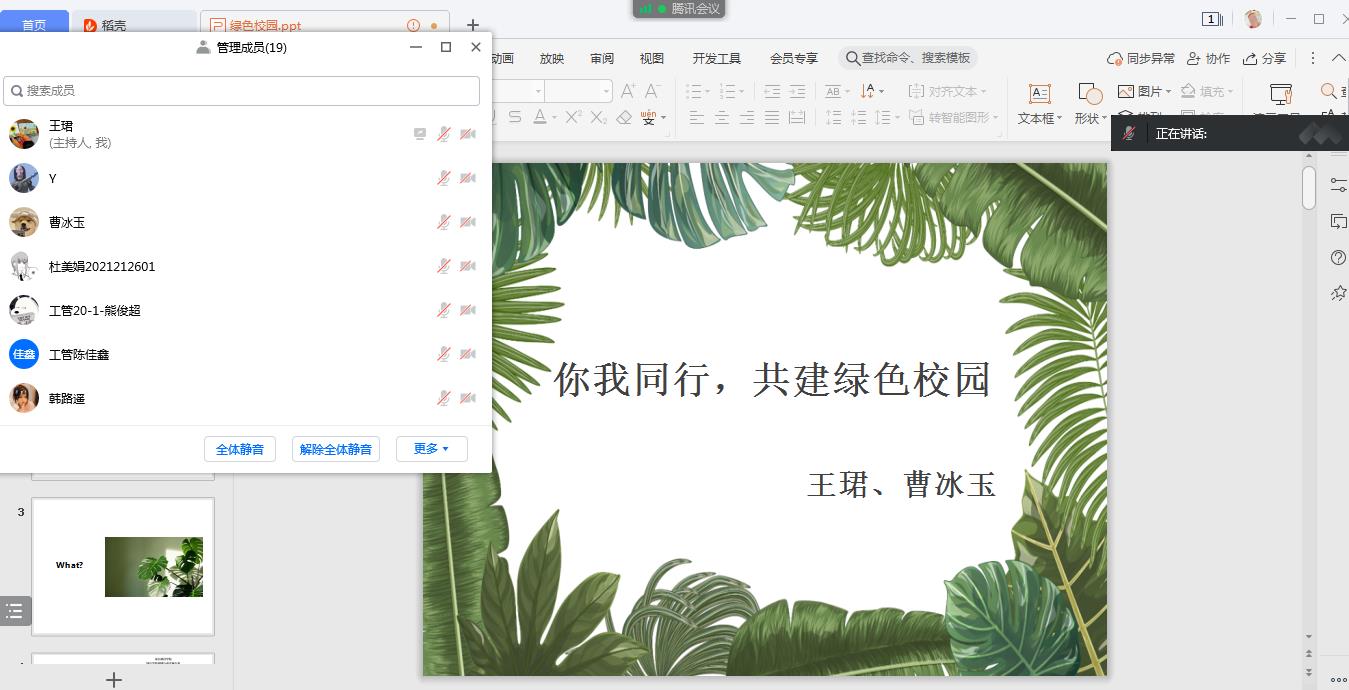Expand the 更多 dropdown in members panel
Image resolution: width=1349 pixels, height=690 pixels.
pyautogui.click(x=432, y=449)
